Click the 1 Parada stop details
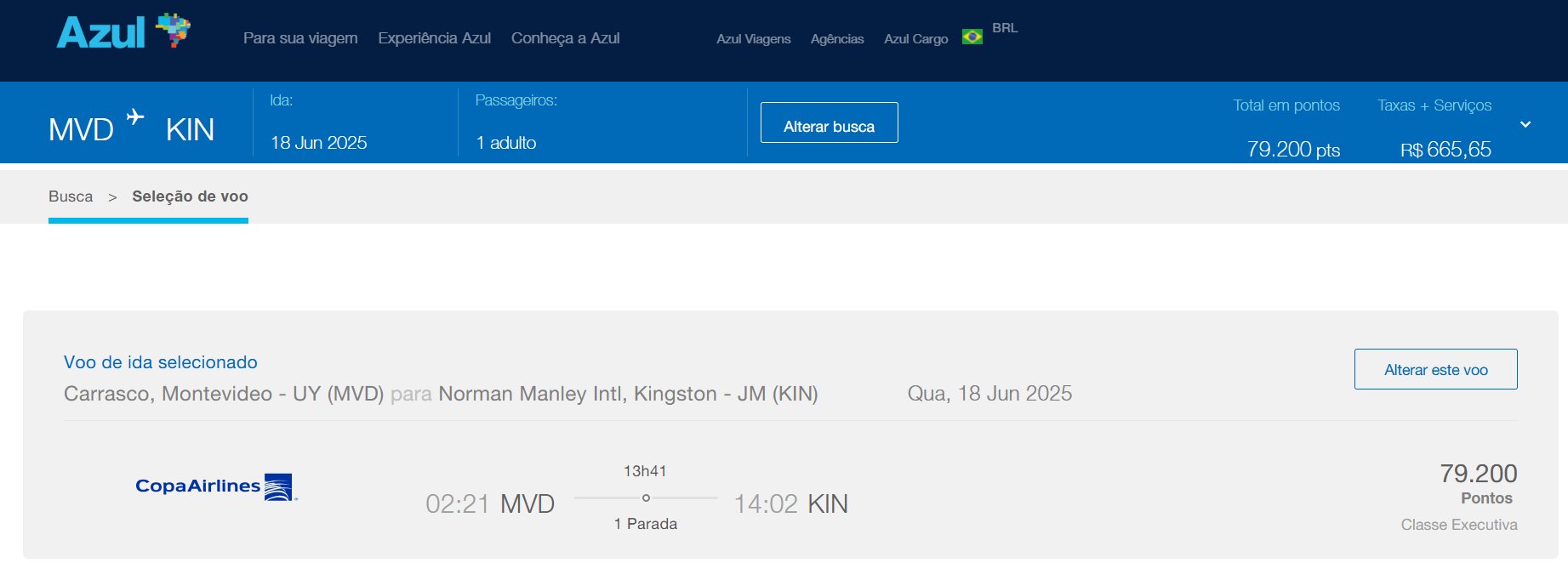 coord(646,524)
